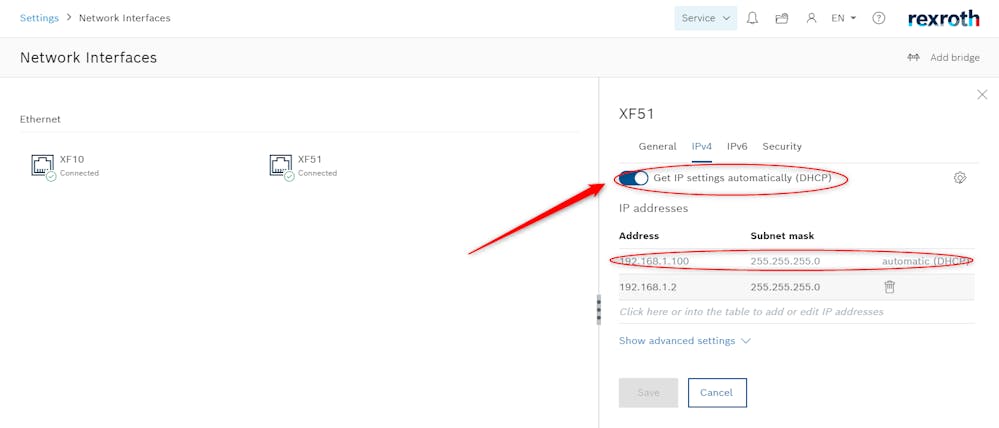Click subnet mask of 192.168.1.2 row
Image resolution: width=999 pixels, height=428 pixels.
point(785,287)
